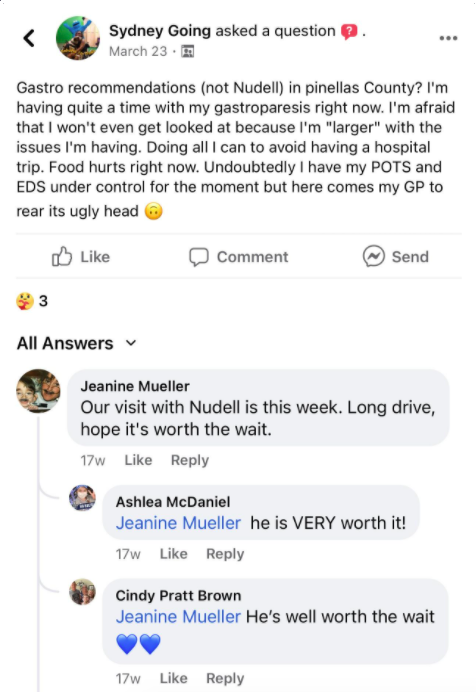
Task: Reply to Cindy Pratt Brown's comment
Action: coord(225,678)
